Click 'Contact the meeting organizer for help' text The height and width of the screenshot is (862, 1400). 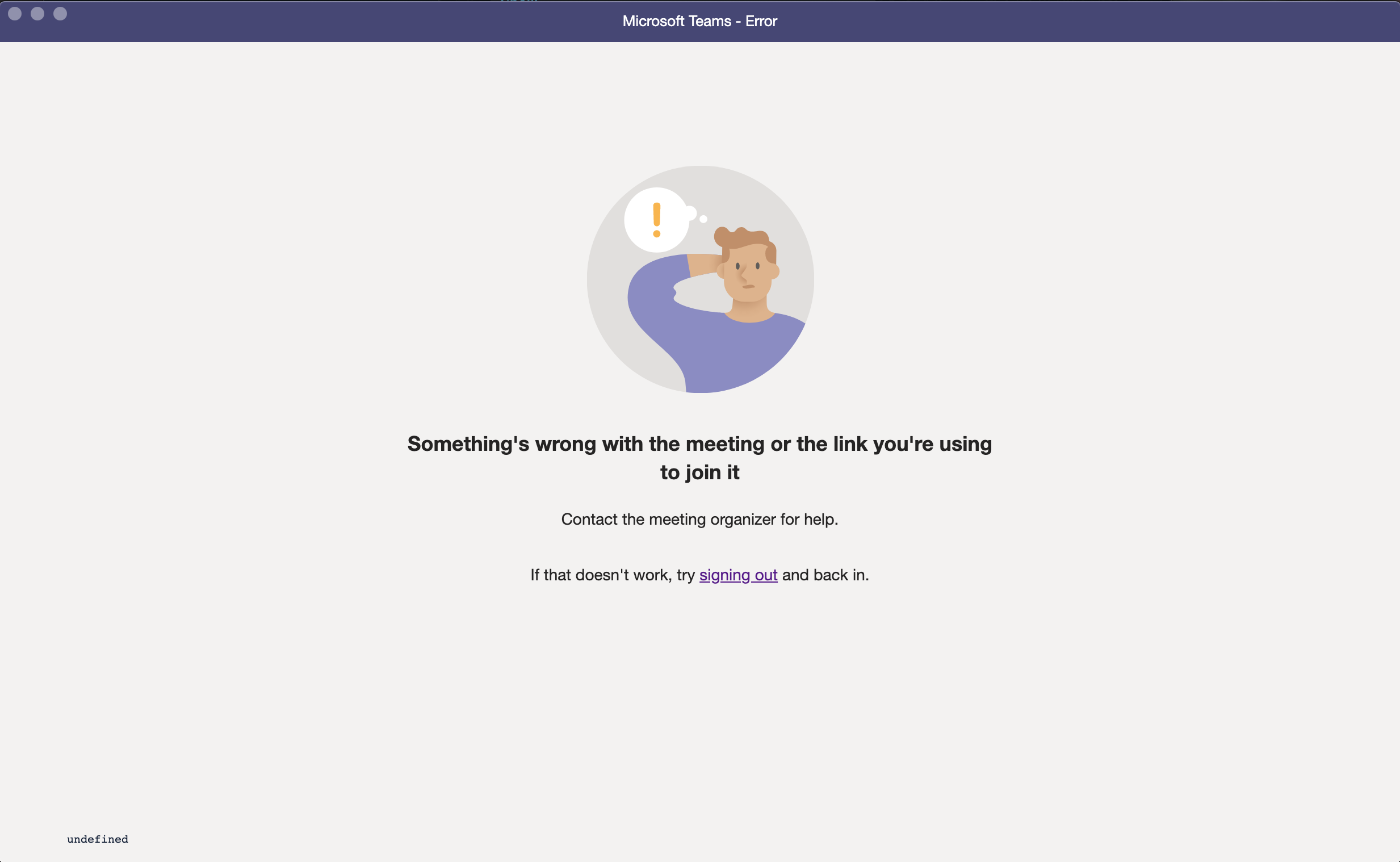(x=699, y=520)
